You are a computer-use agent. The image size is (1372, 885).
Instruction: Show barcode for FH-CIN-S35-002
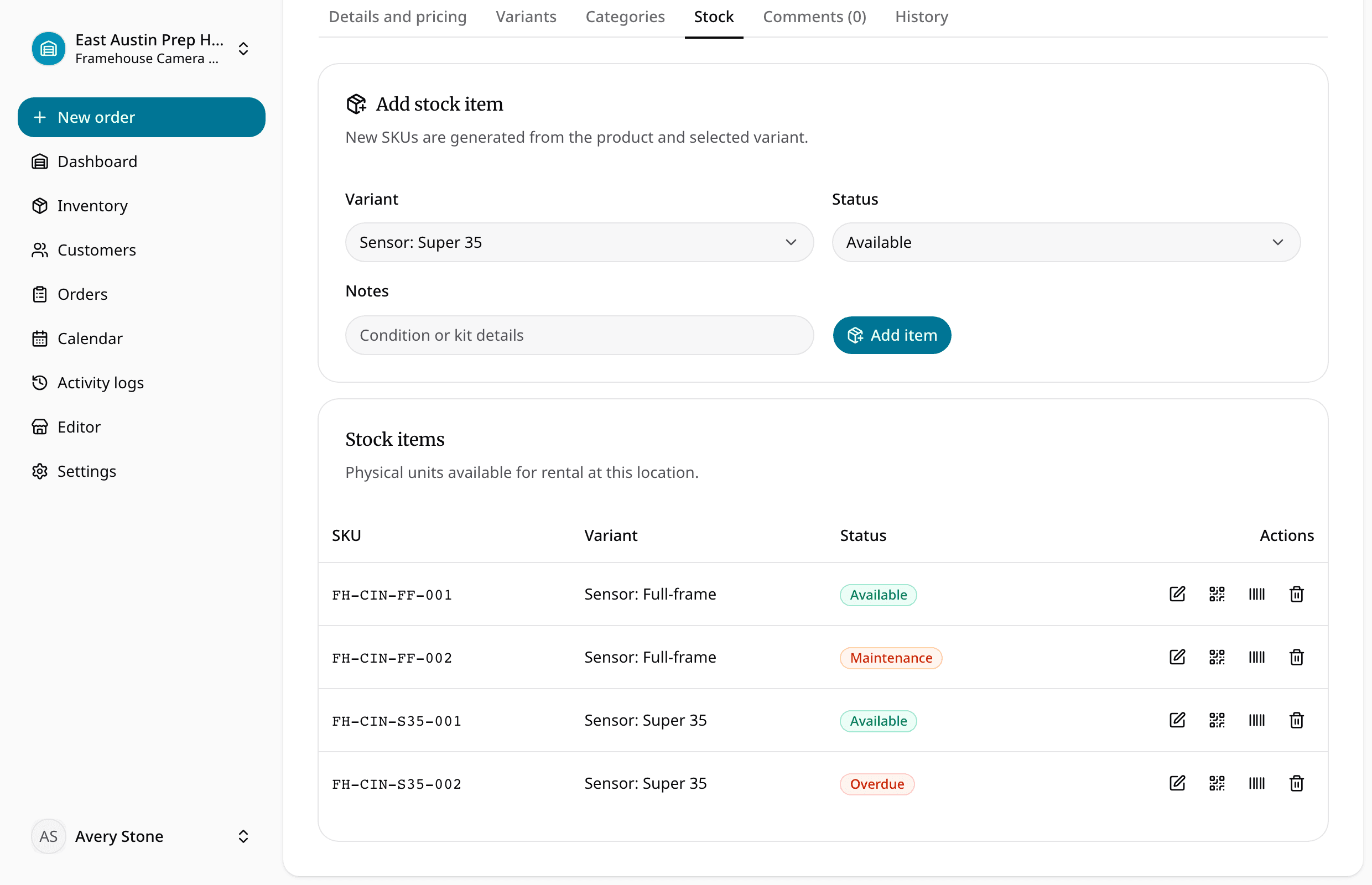1256,783
